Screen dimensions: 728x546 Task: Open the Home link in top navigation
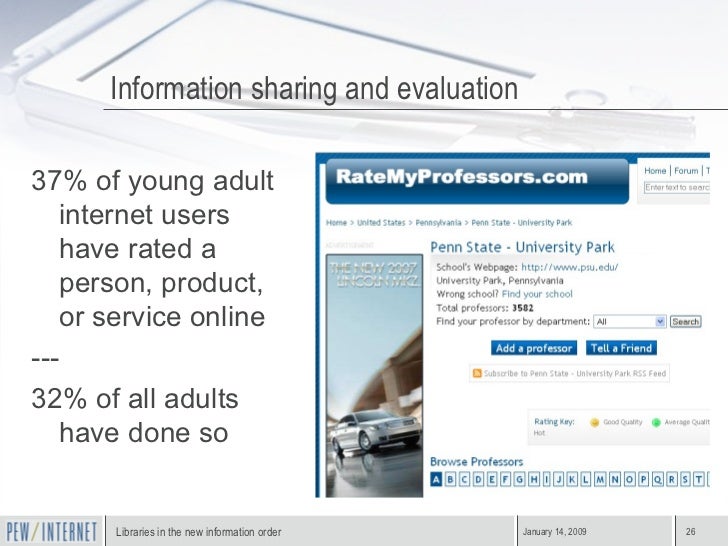tap(655, 171)
